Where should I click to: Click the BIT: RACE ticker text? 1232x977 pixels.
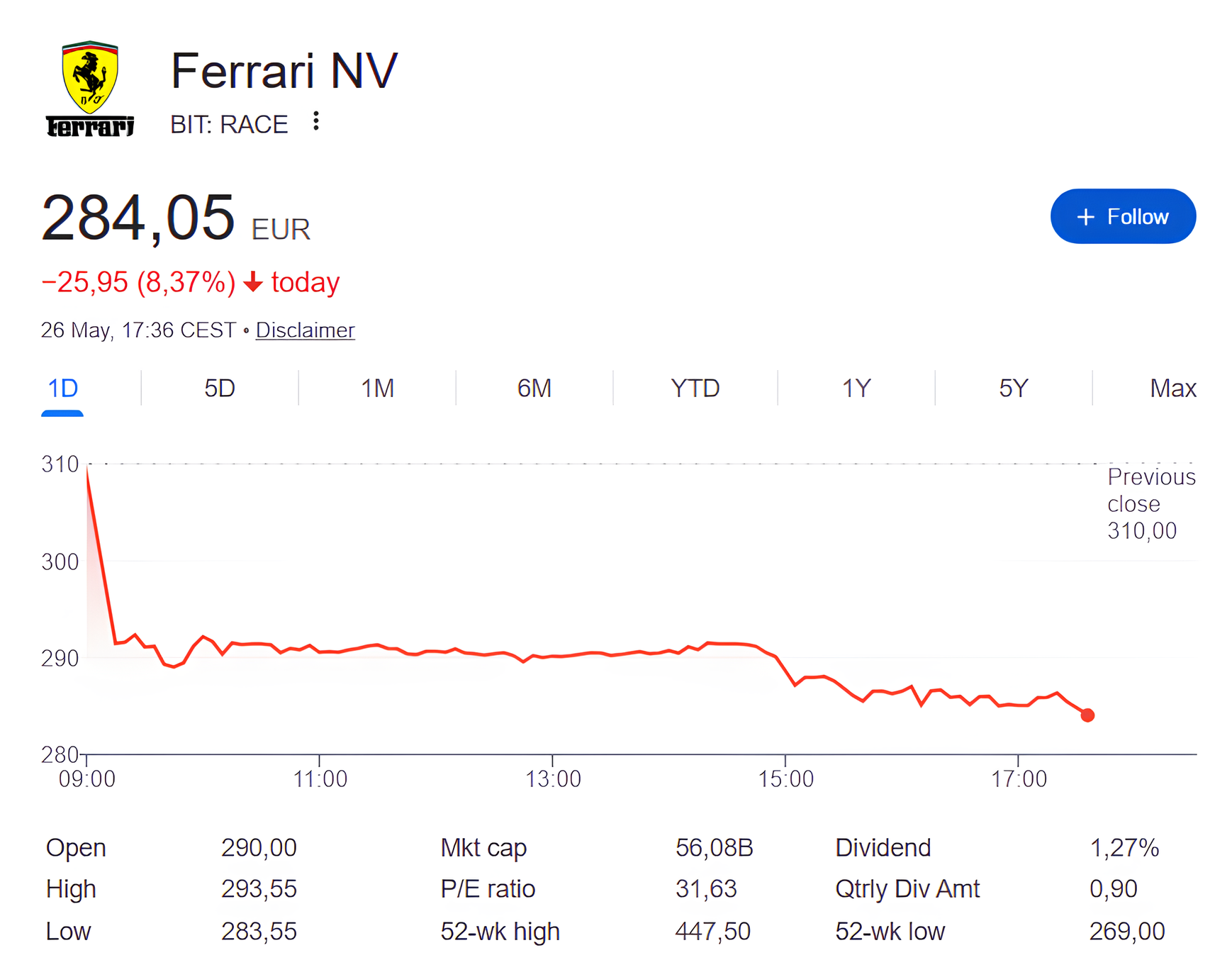click(229, 124)
